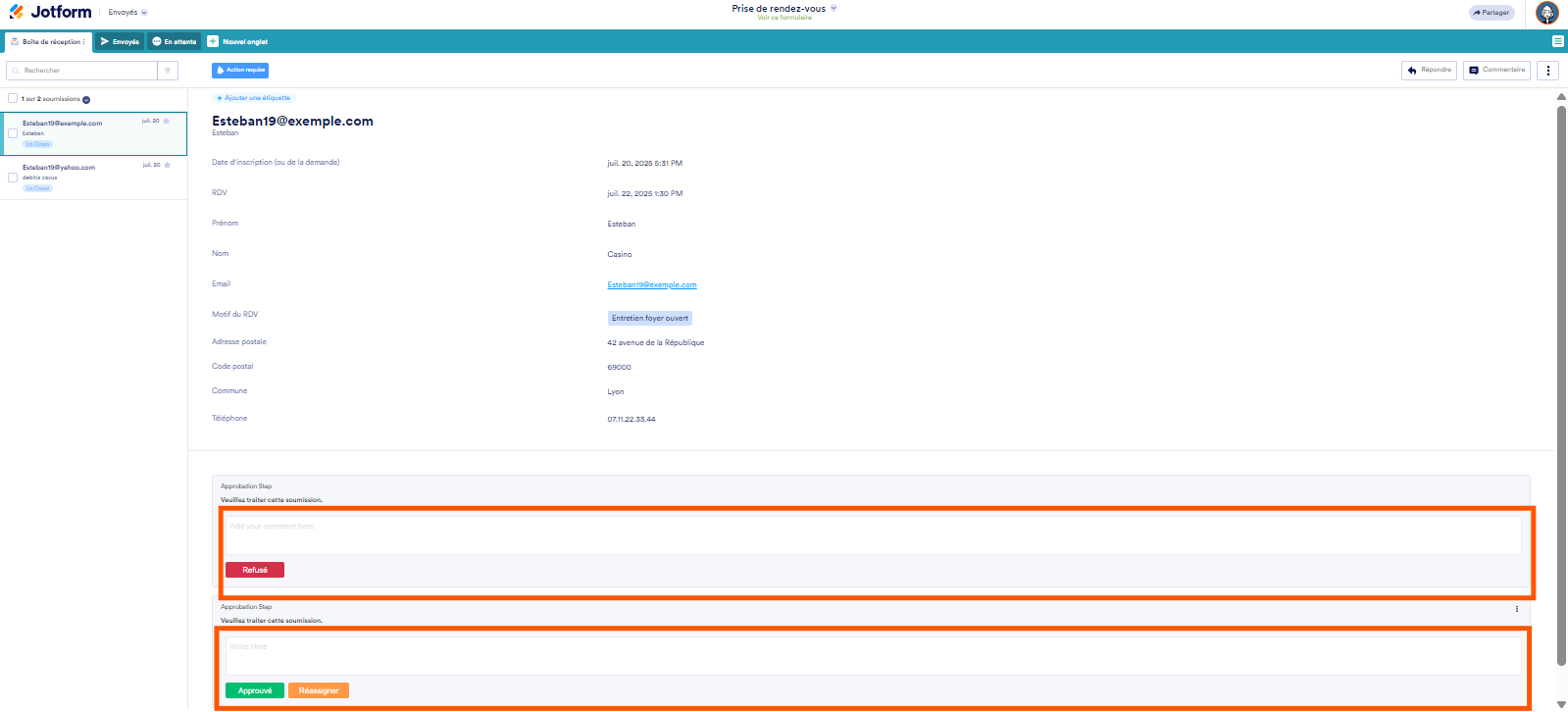Image resolution: width=1568 pixels, height=712 pixels.
Task: Click the plus icon for Nouvel onglet
Action: pos(213,41)
